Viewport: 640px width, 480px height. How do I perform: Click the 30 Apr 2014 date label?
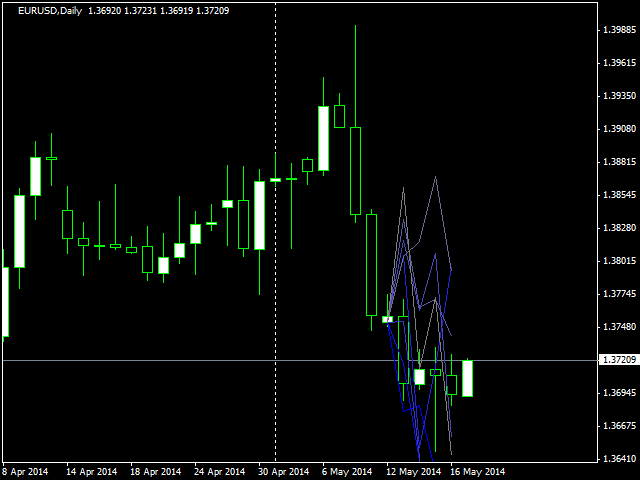pos(284,472)
